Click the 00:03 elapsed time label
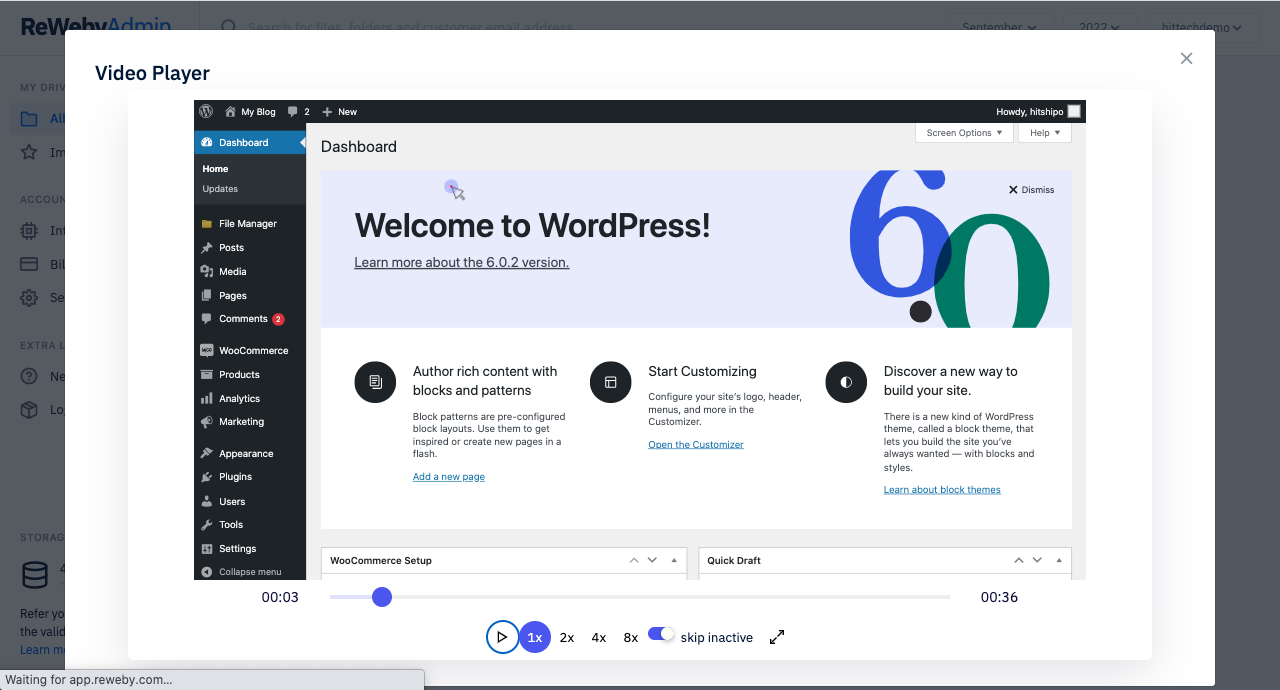The image size is (1280, 690). click(280, 597)
